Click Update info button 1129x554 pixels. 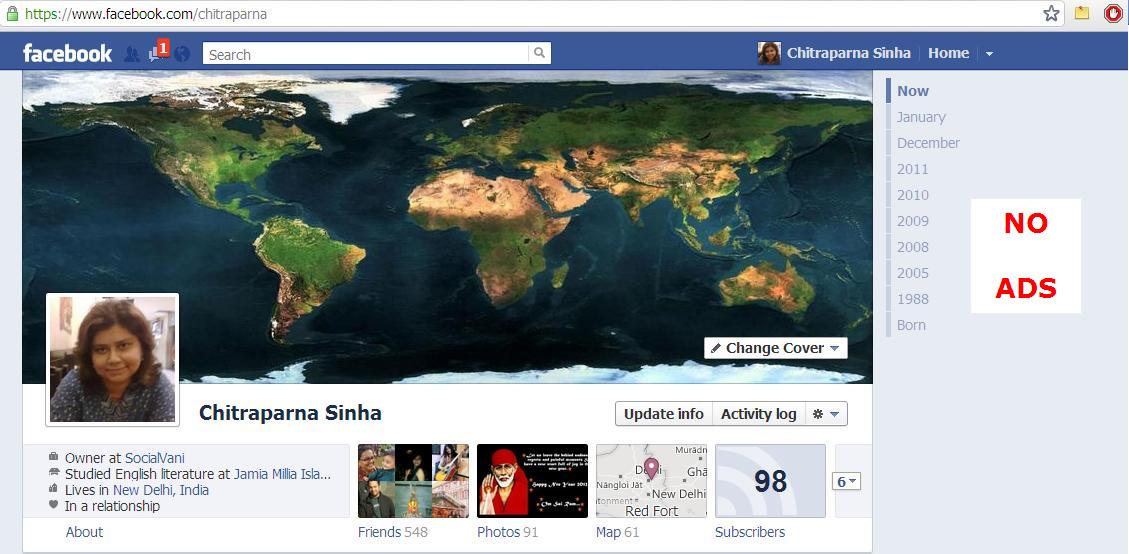click(x=664, y=414)
